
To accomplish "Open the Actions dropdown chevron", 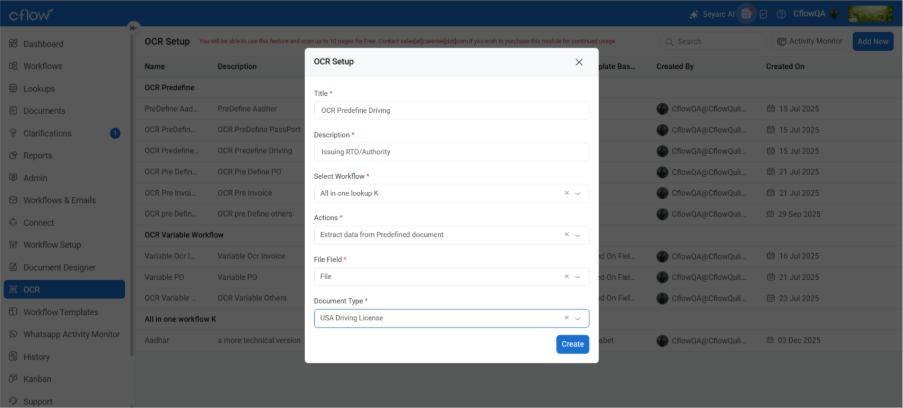I will point(578,235).
